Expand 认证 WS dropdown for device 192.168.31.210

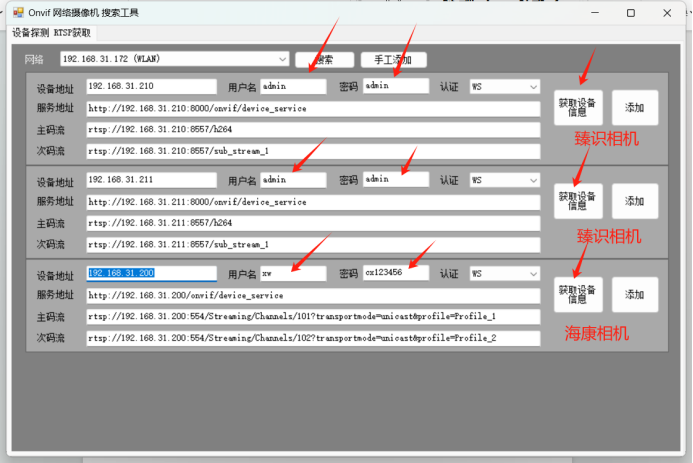(505, 87)
